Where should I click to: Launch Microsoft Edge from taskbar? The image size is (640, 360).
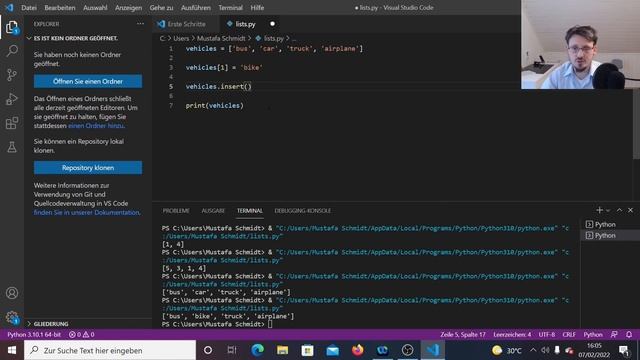pos(257,350)
